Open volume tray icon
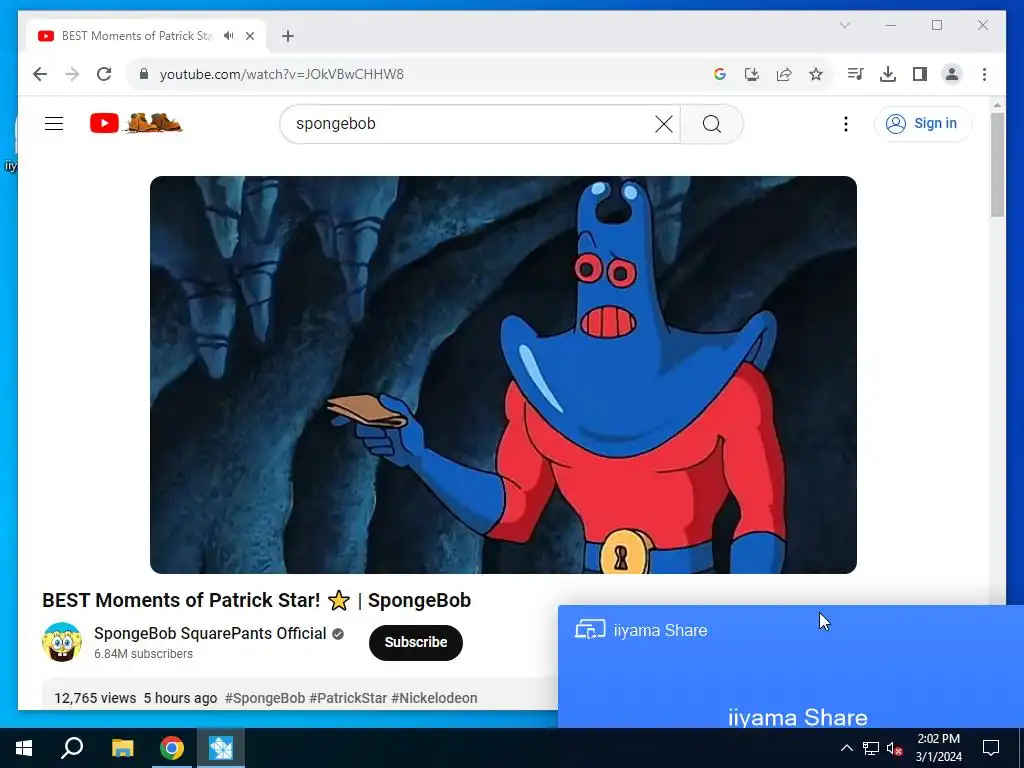This screenshot has width=1024, height=768. coord(895,748)
